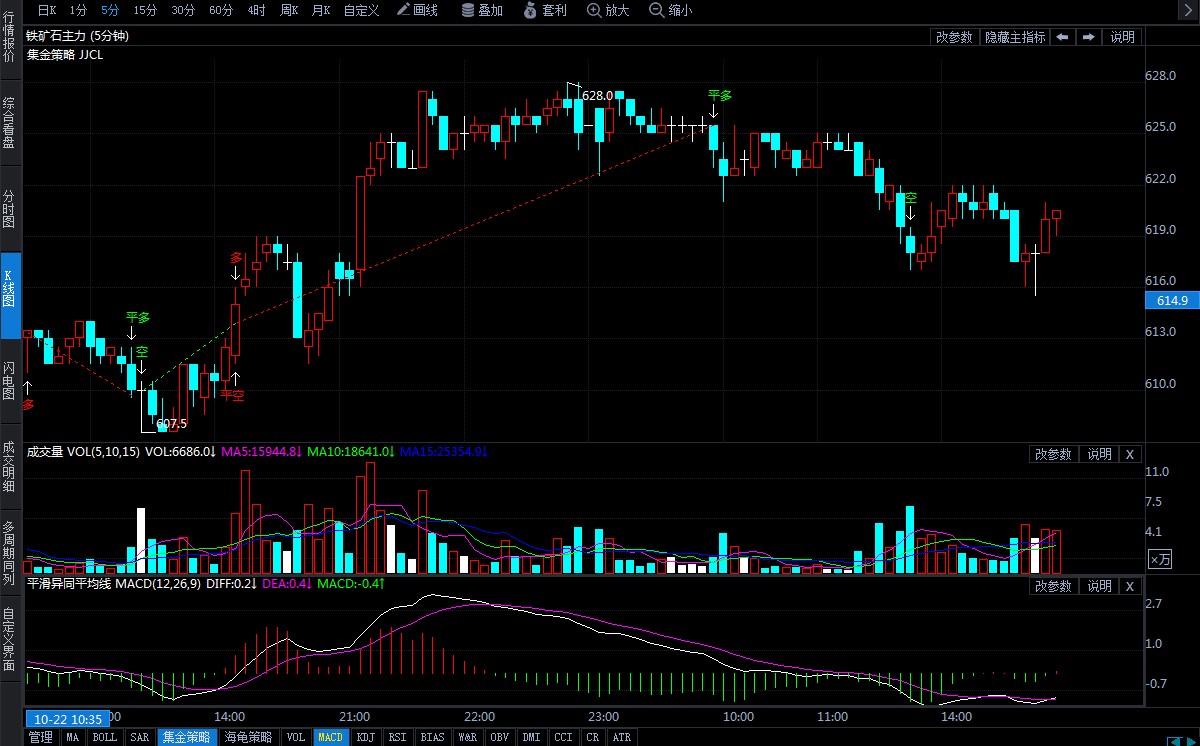The height and width of the screenshot is (746, 1200).
Task: Zoom out with 缩小 magnifier
Action: 670,10
